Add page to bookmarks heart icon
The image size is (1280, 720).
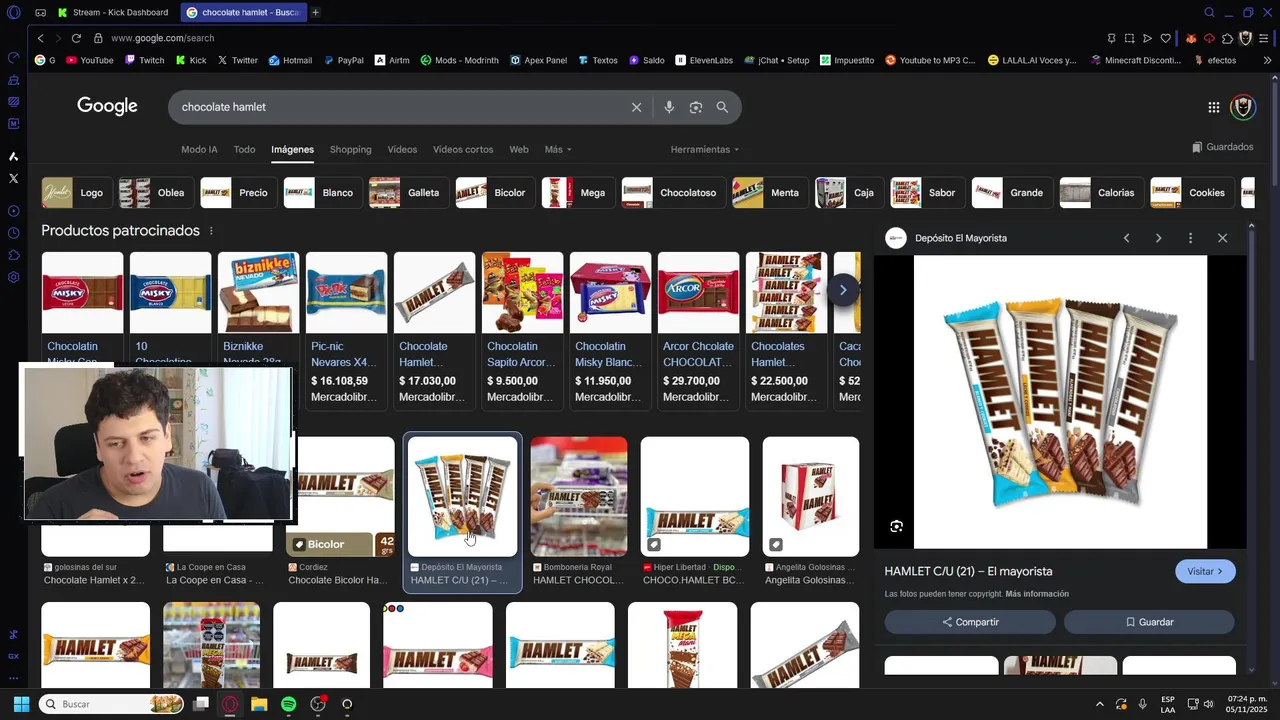(x=1165, y=38)
